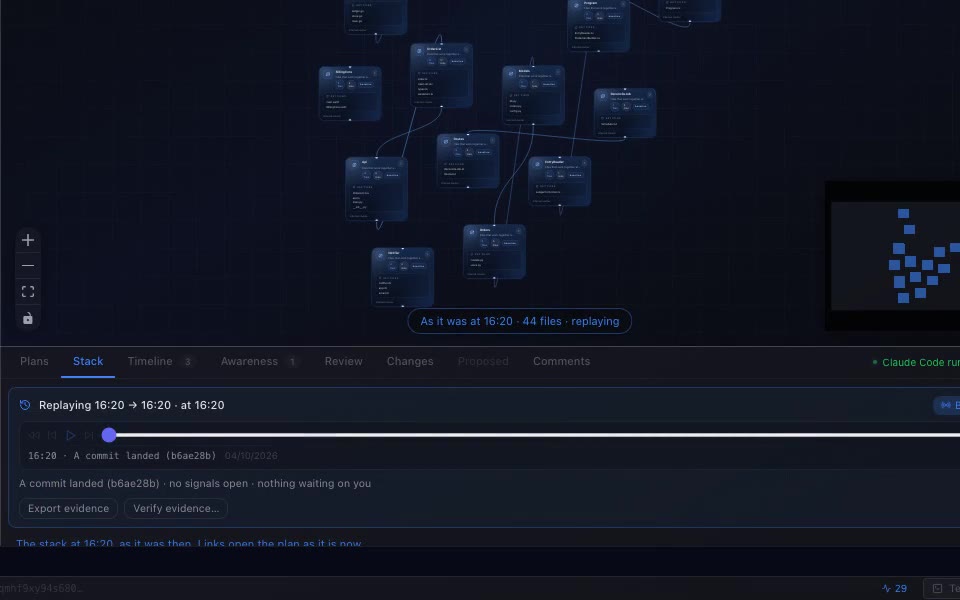Click the '16:20 · A commit landed' entry
The image size is (960, 600).
tap(122, 456)
